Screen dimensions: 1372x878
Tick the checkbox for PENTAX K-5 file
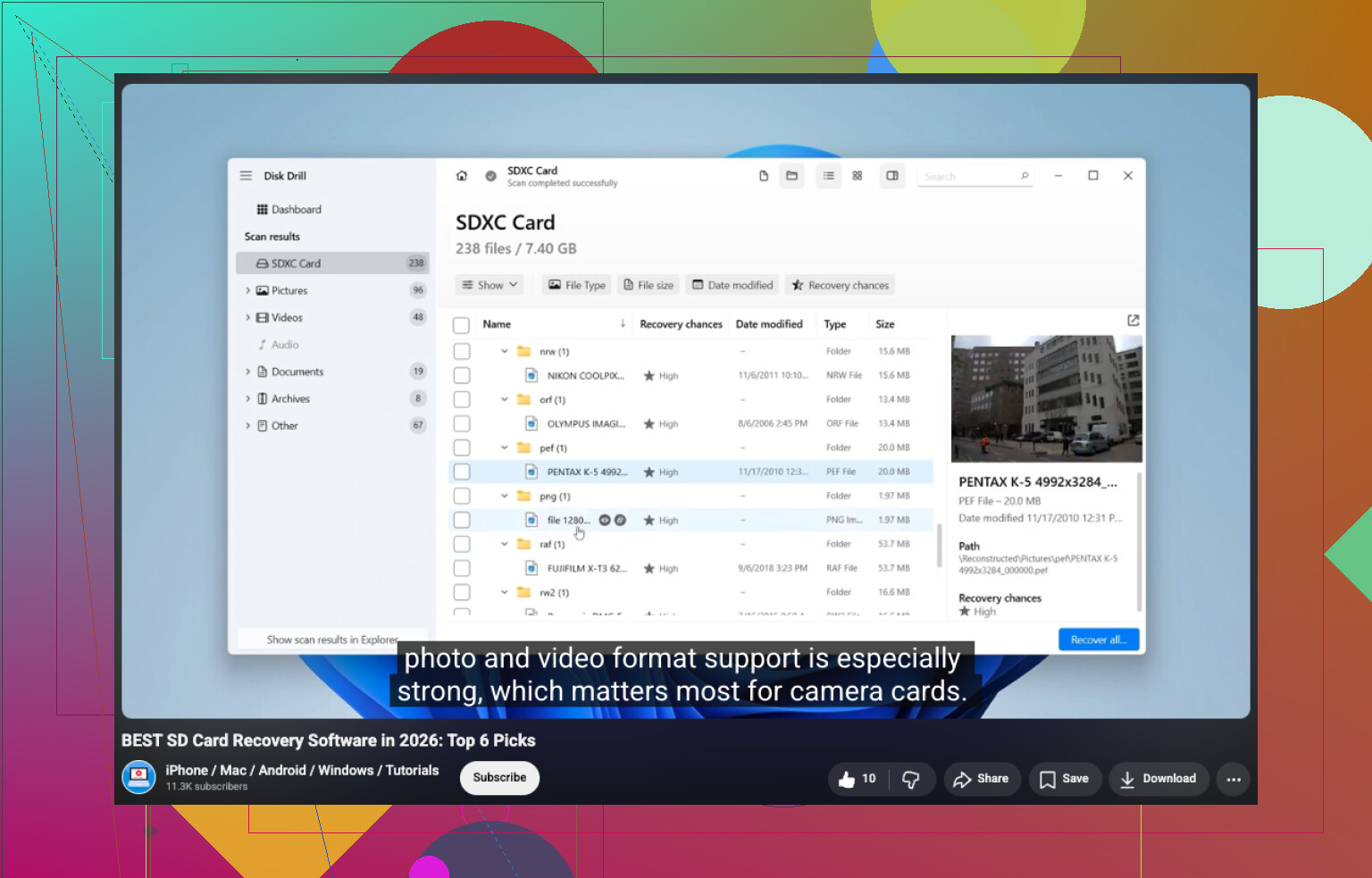click(462, 472)
